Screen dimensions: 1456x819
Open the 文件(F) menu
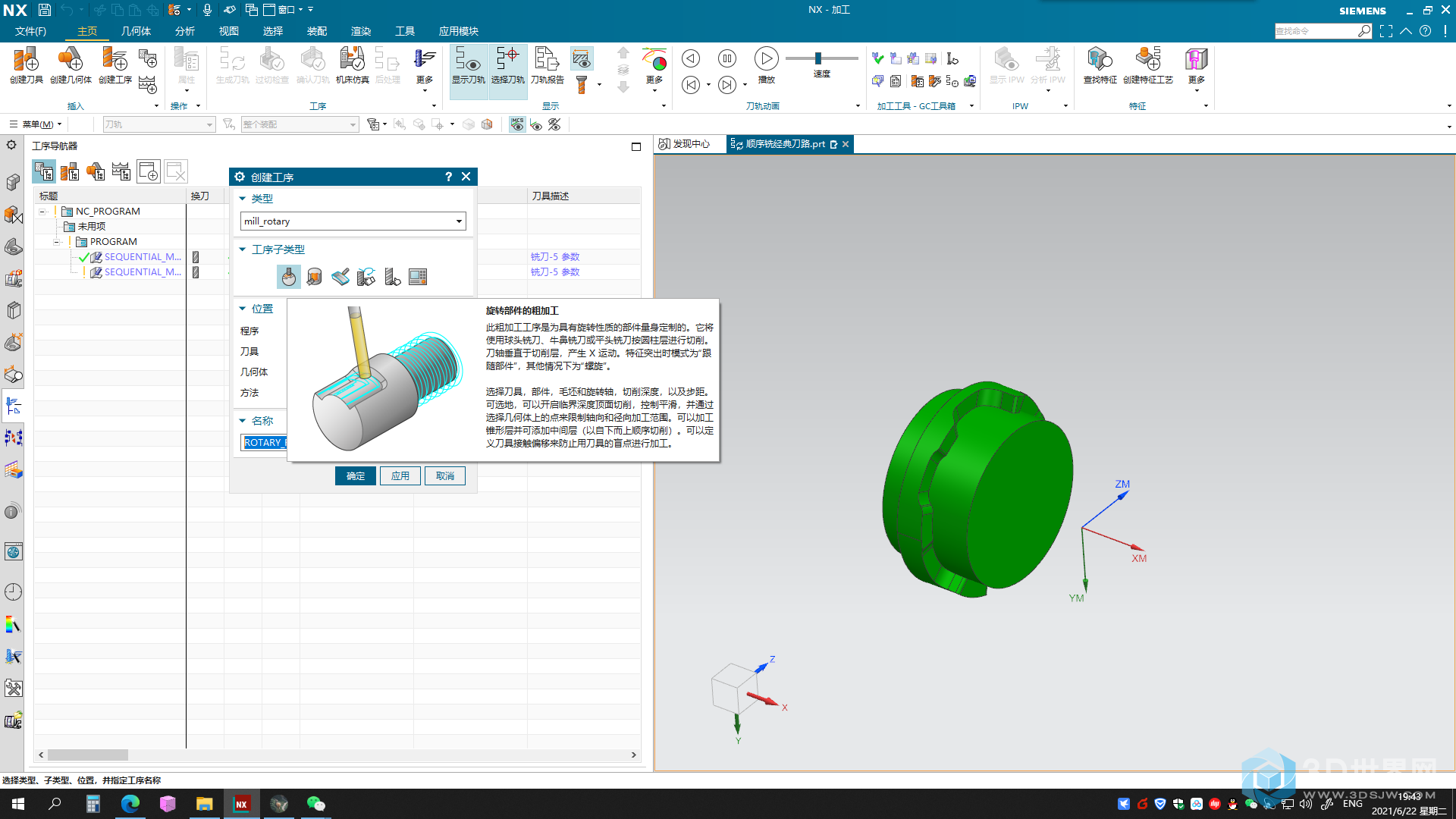30,31
